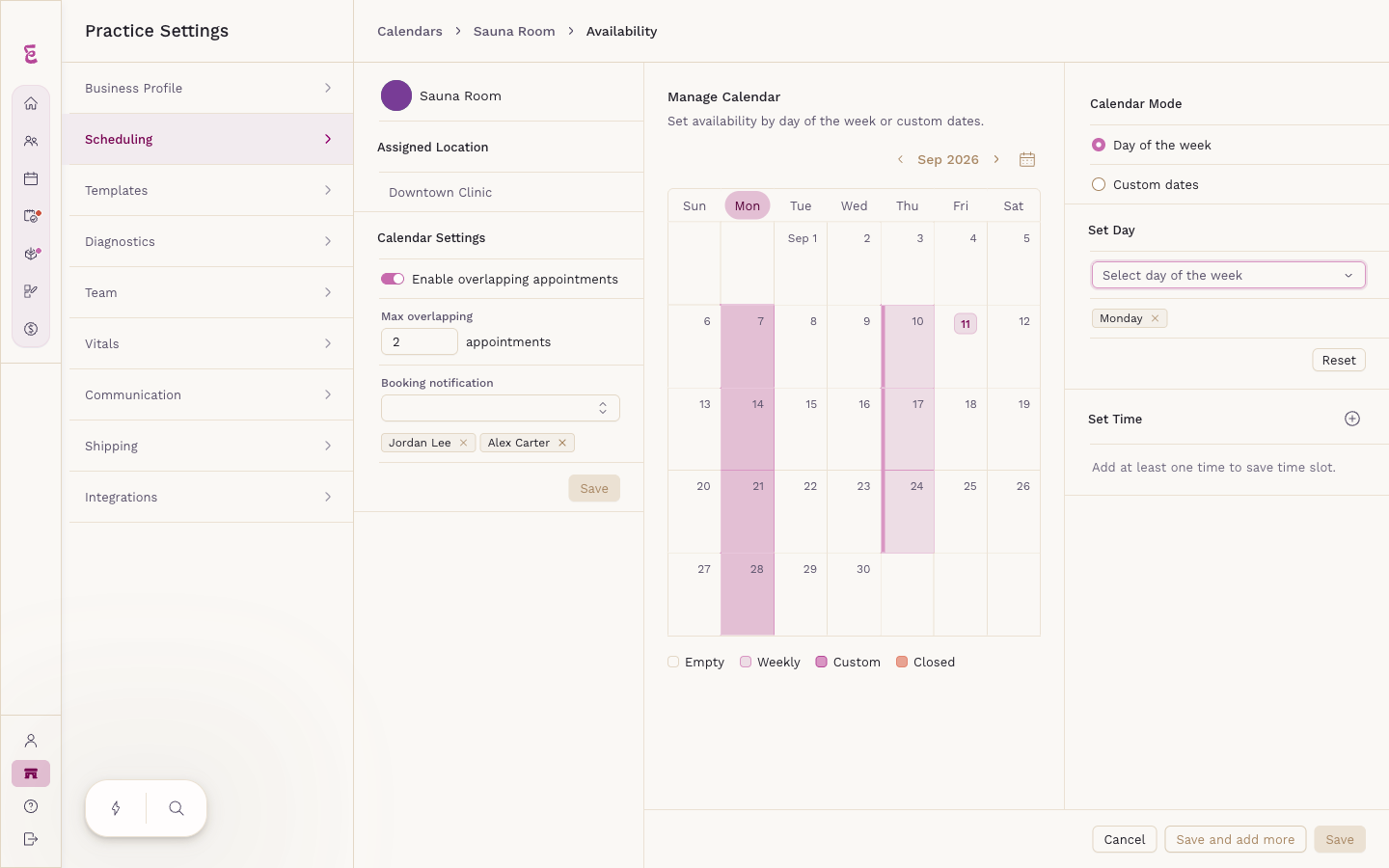1389x868 pixels.
Task: Open the dollar billing icon in the sidebar
Action: (x=31, y=329)
